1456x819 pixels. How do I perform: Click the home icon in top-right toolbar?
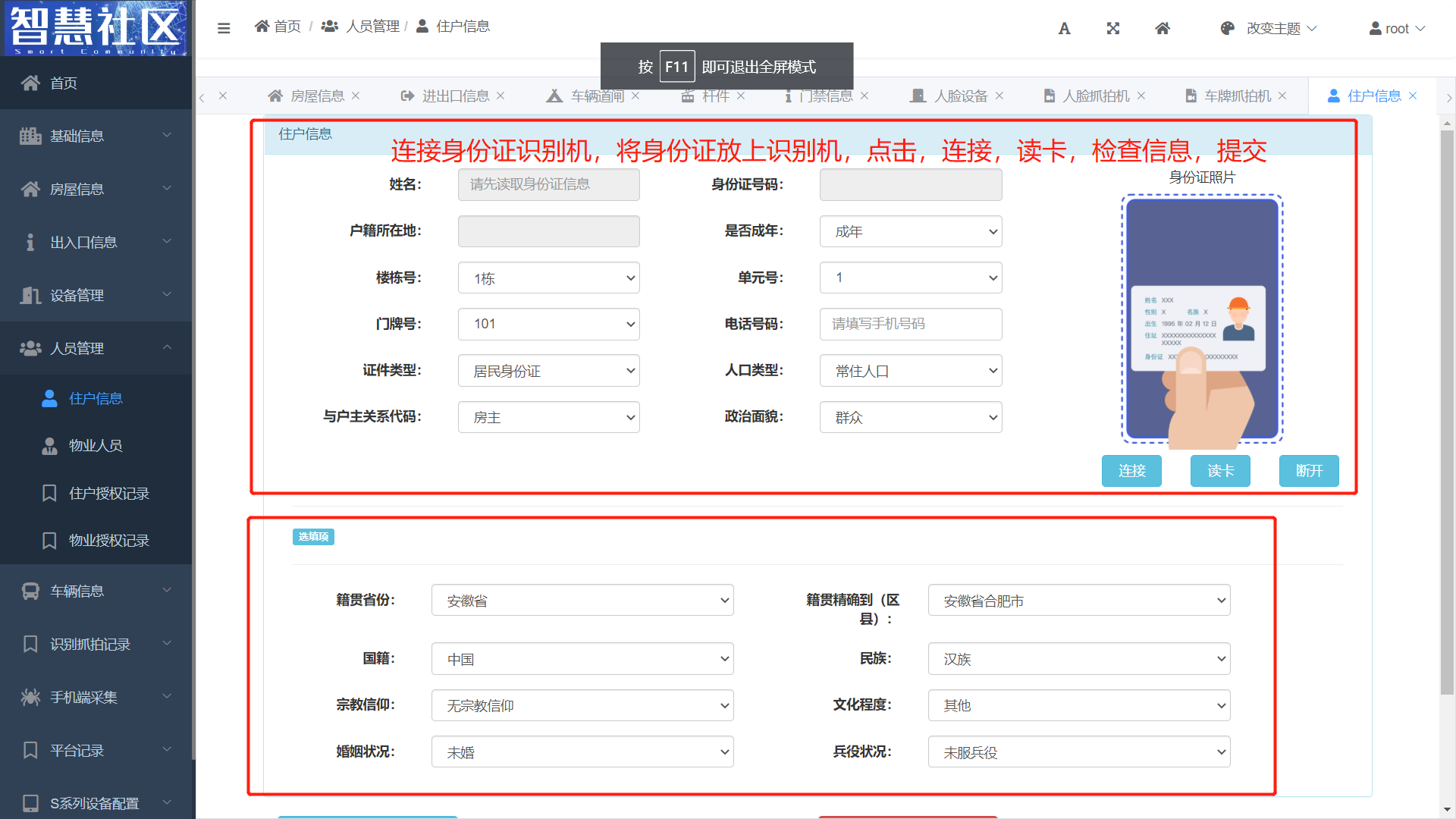point(1162,28)
